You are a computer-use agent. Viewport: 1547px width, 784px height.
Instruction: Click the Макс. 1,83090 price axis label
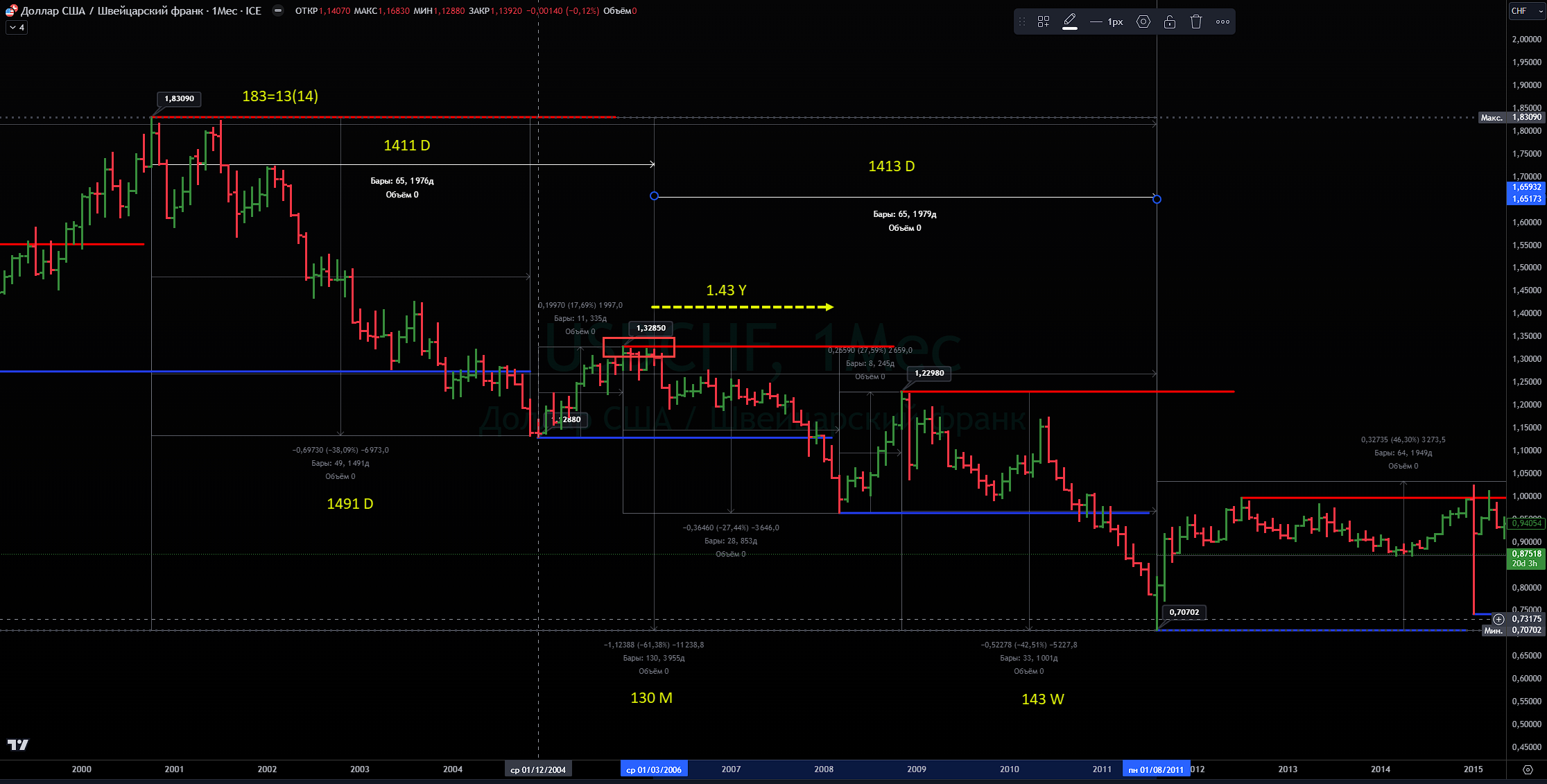point(1511,117)
